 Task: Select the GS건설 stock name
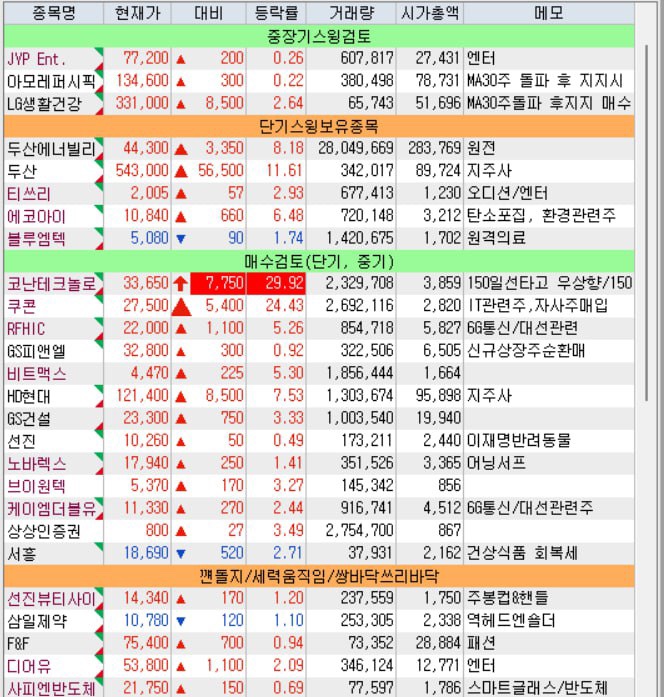[29, 419]
